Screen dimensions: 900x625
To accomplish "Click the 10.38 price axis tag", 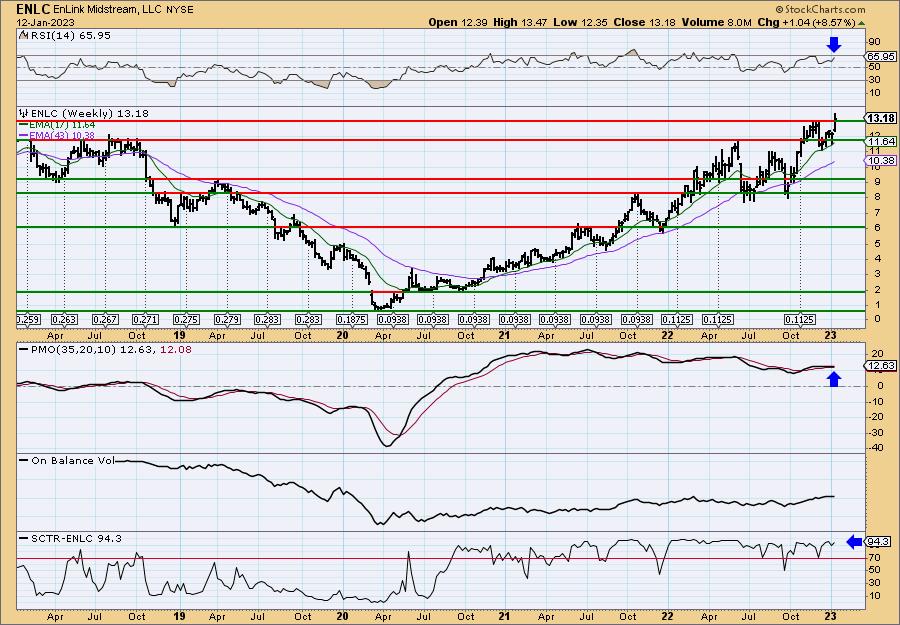I will [880, 161].
